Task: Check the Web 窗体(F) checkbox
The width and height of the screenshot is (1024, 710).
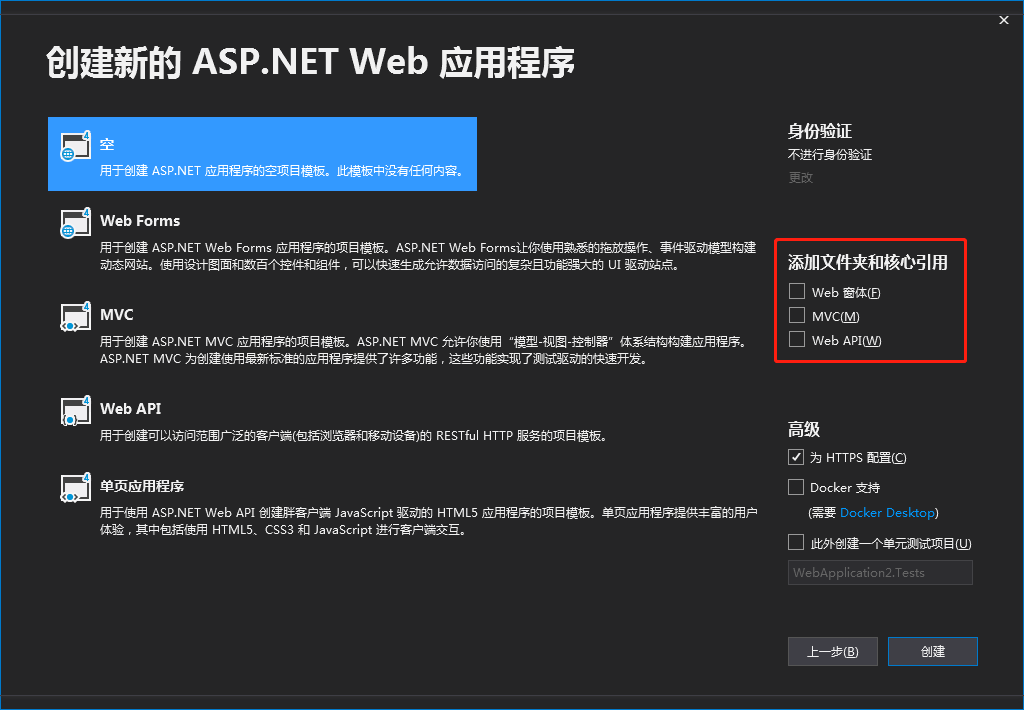Action: [797, 291]
